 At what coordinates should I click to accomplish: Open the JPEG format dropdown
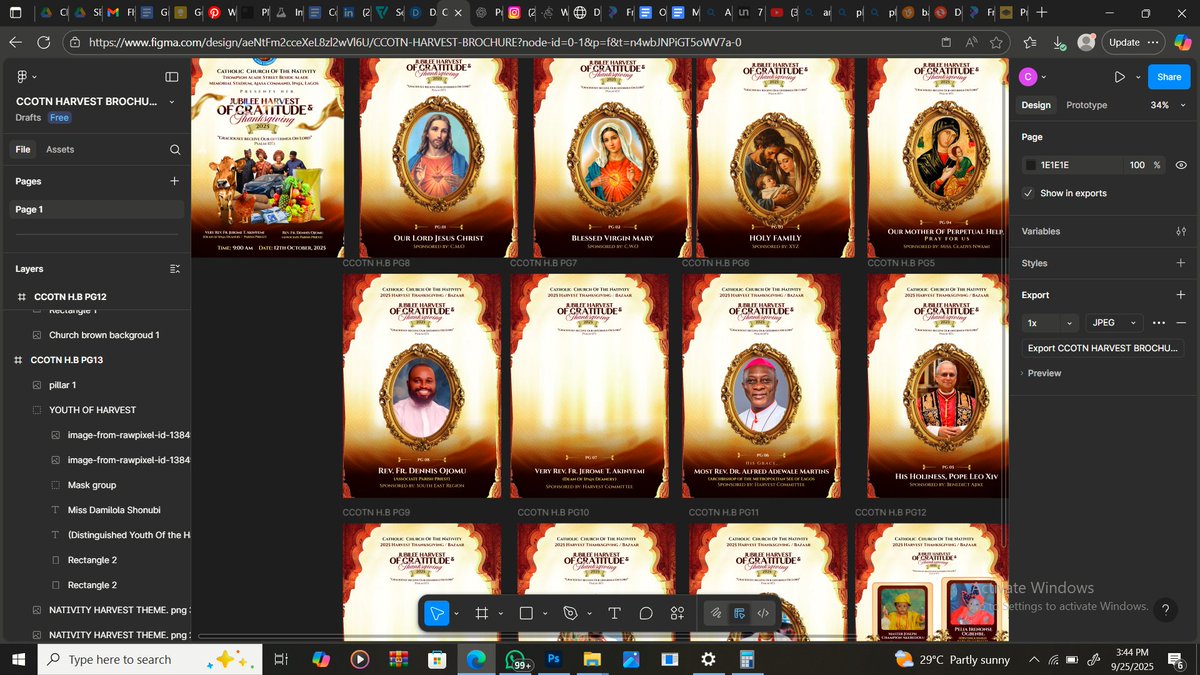click(x=1114, y=323)
